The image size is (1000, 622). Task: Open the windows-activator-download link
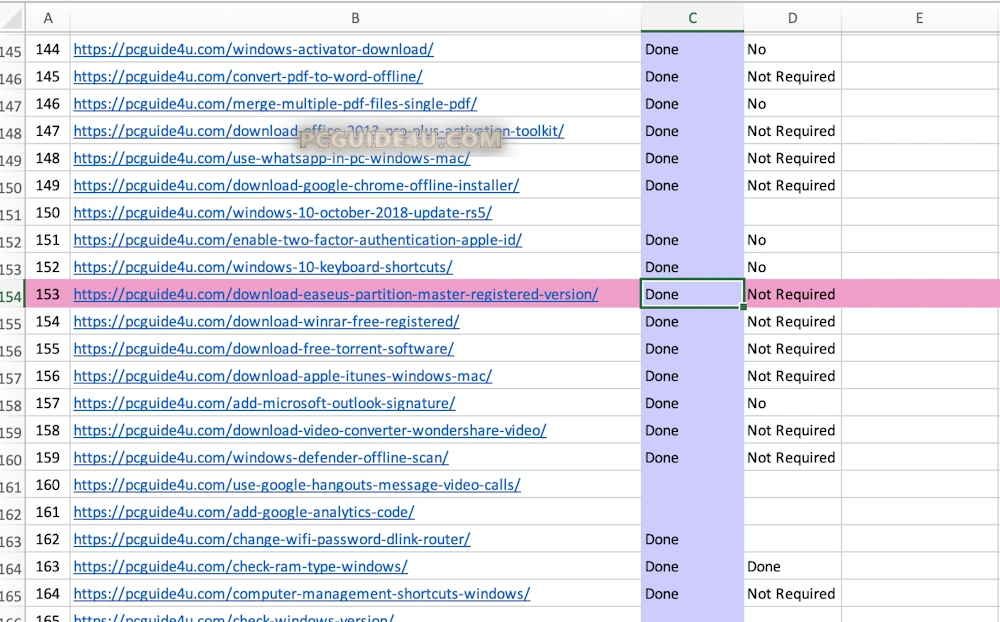[253, 49]
